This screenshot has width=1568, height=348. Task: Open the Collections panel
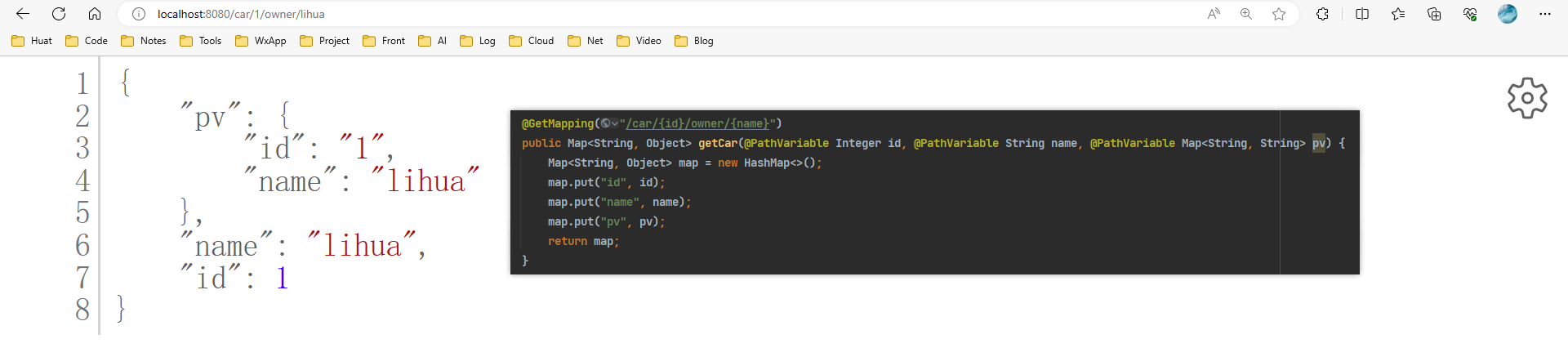point(1434,14)
